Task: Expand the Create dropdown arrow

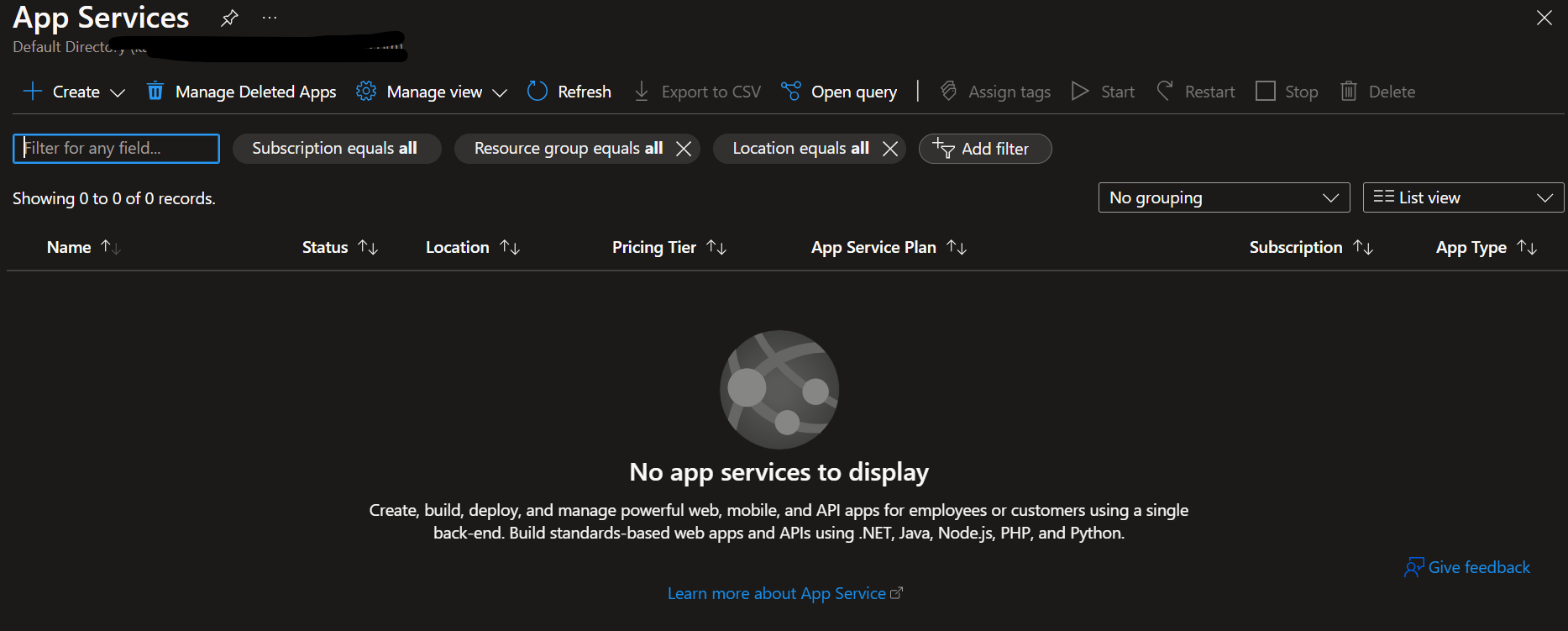Action: (118, 92)
